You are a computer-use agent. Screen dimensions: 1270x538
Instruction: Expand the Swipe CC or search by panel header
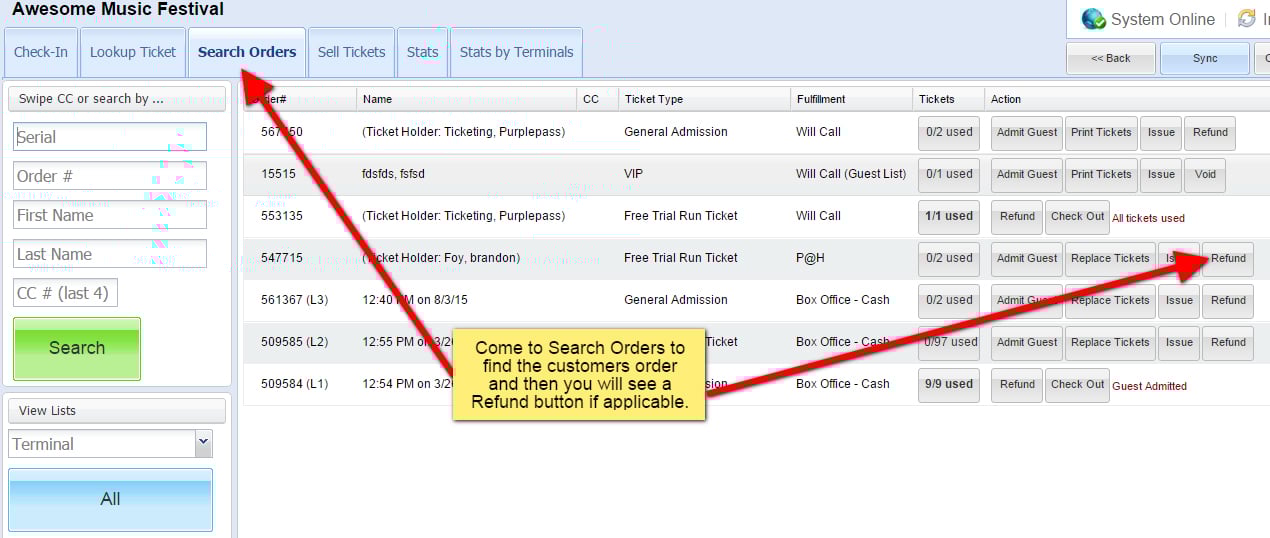(x=117, y=99)
